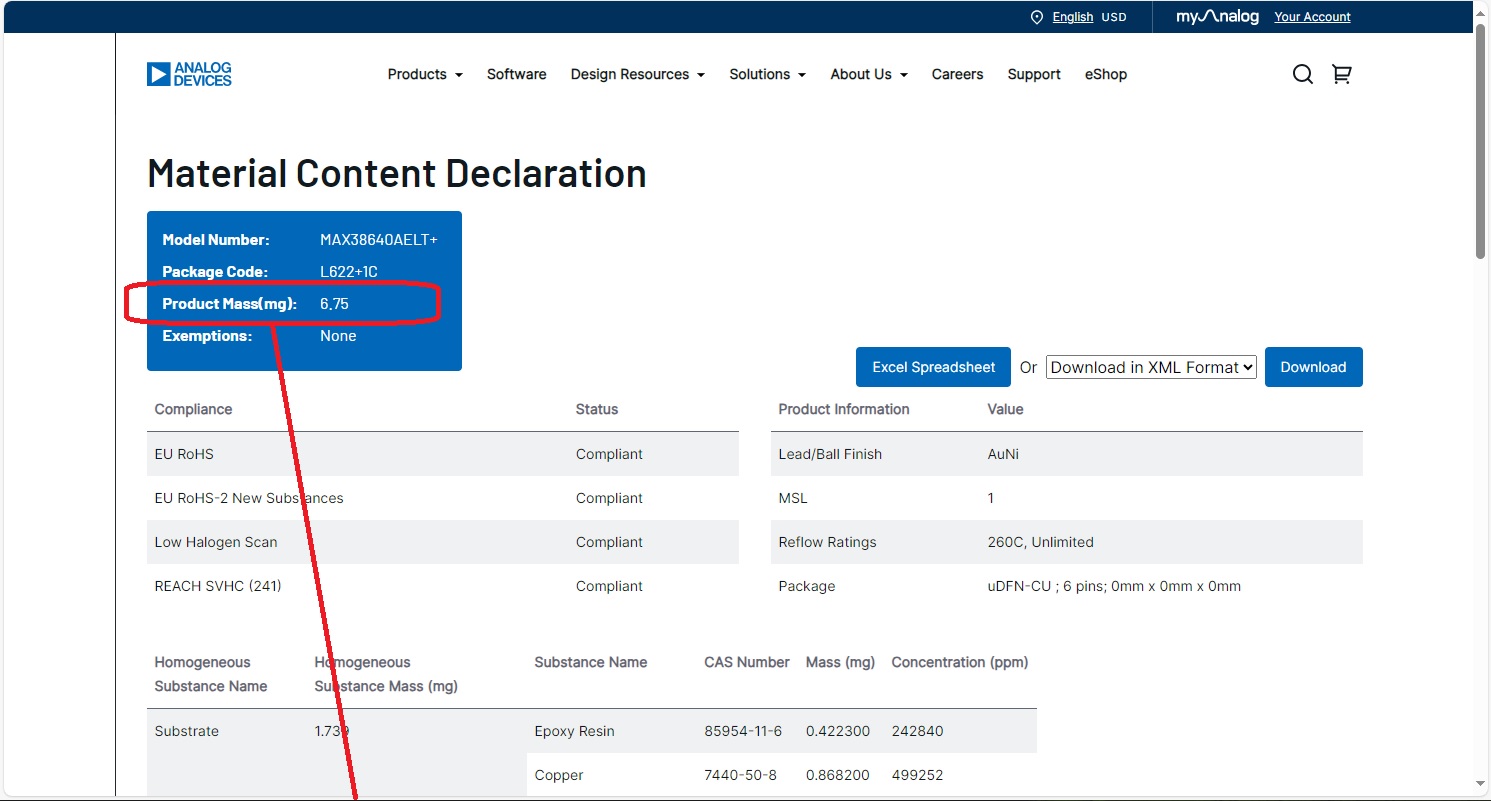Go to the Software menu item
Image resolution: width=1491 pixels, height=801 pixels.
516,74
